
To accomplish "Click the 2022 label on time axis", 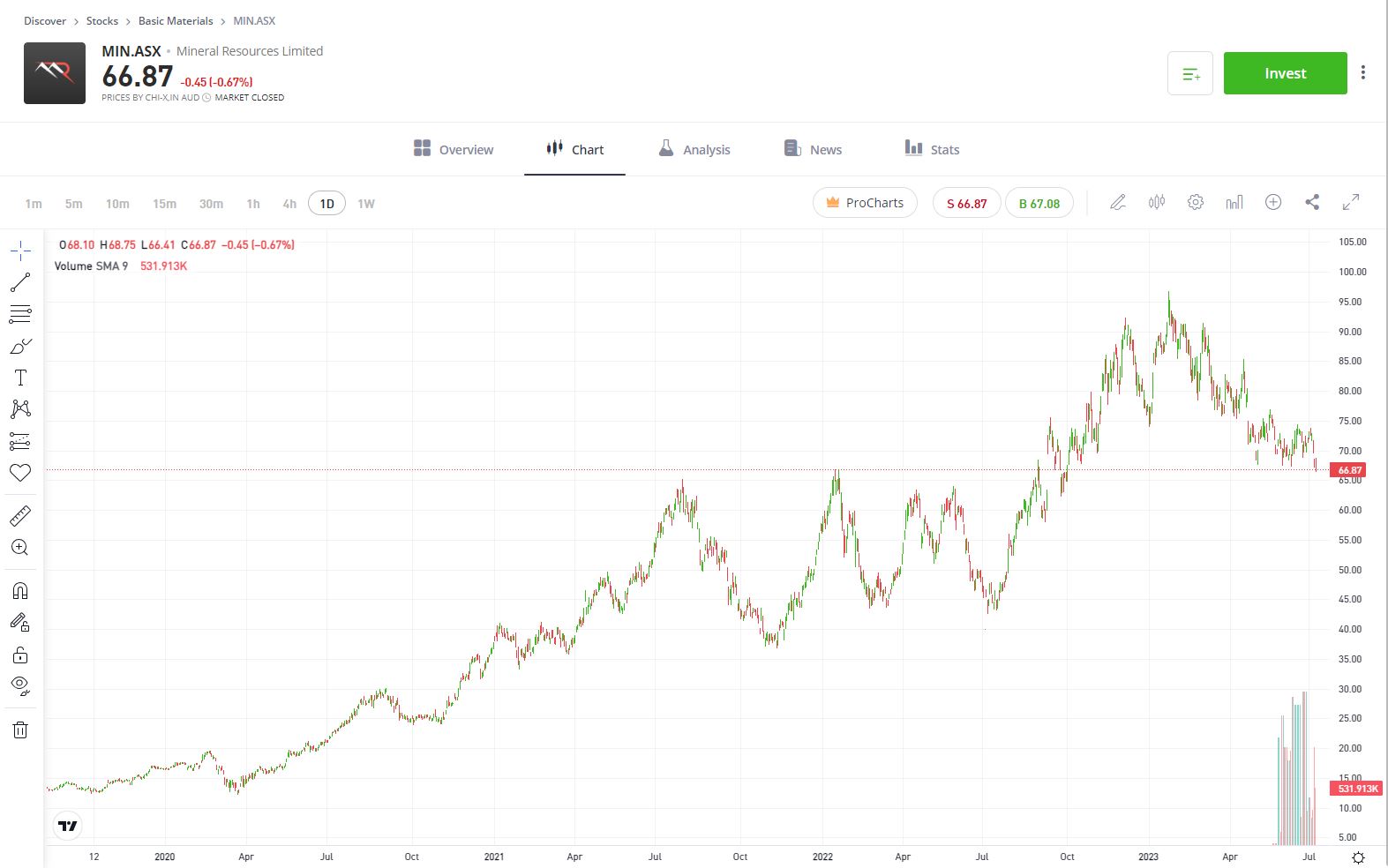I will [822, 857].
